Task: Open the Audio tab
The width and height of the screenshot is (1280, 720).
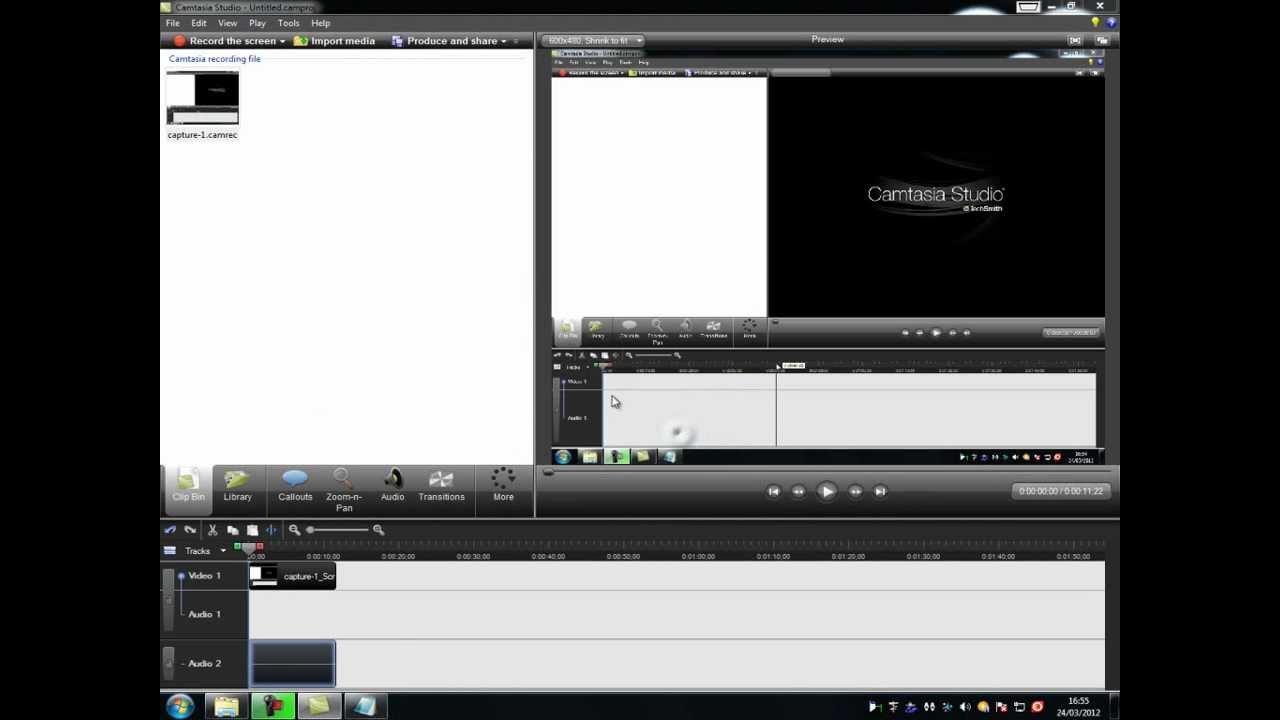Action: click(392, 486)
